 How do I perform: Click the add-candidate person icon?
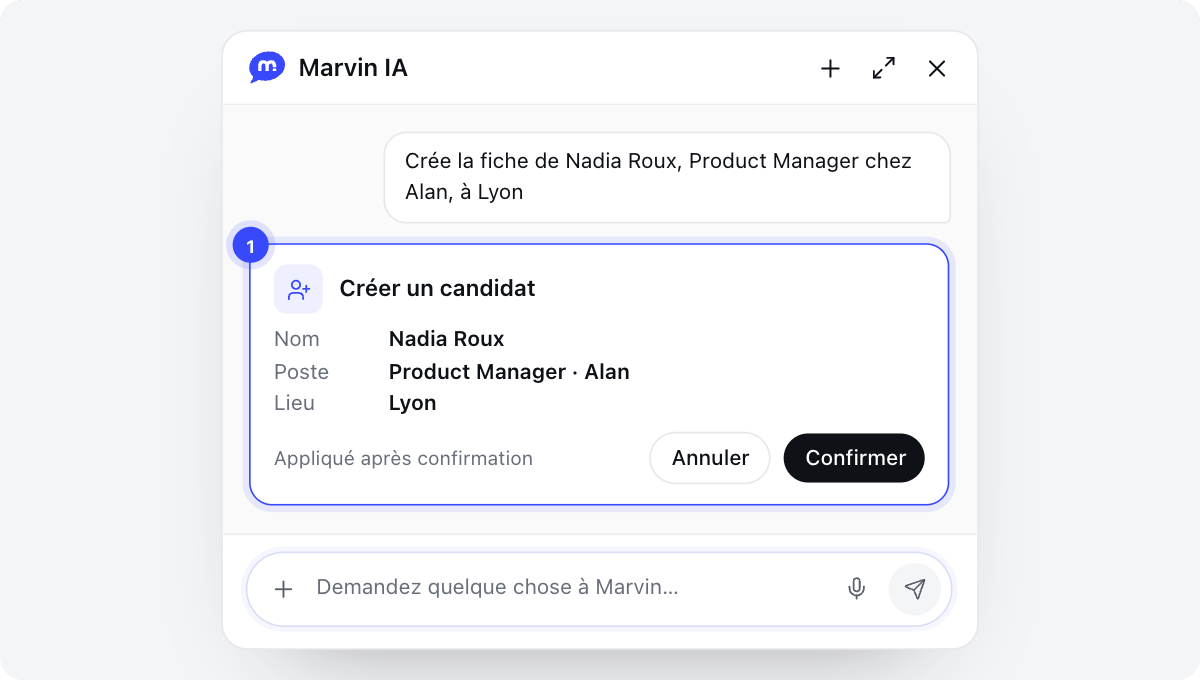point(298,289)
